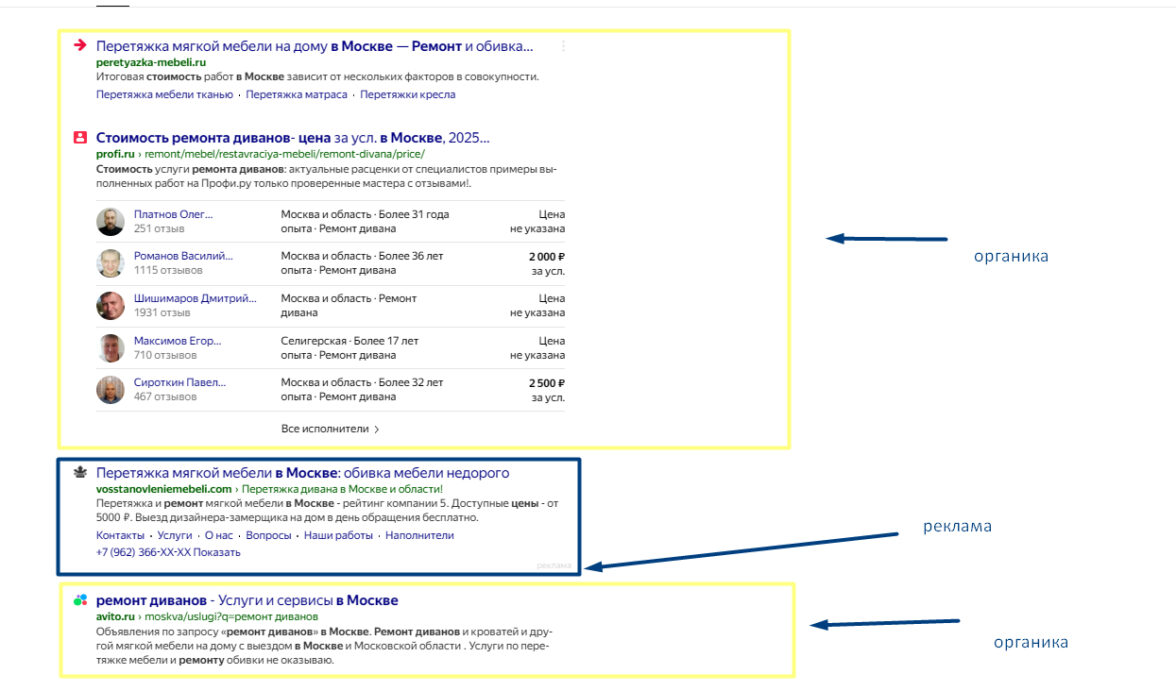The width and height of the screenshot is (1176, 691).
Task: Click the "2 000 ₽" price
Action: click(x=547, y=257)
